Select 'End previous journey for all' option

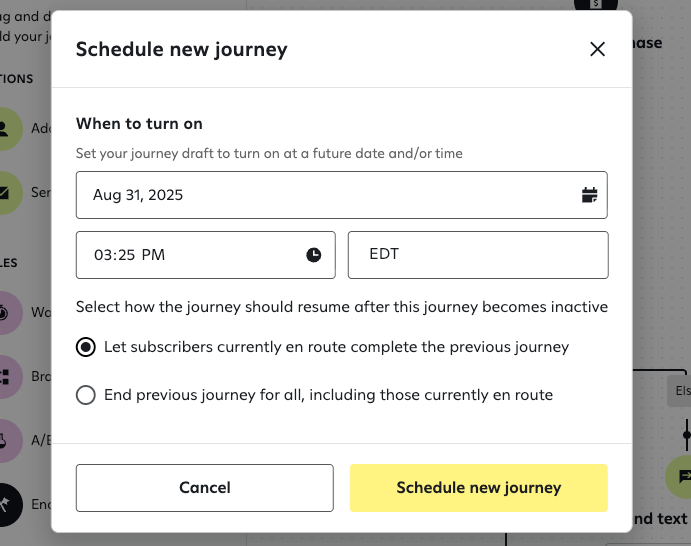pos(87,395)
